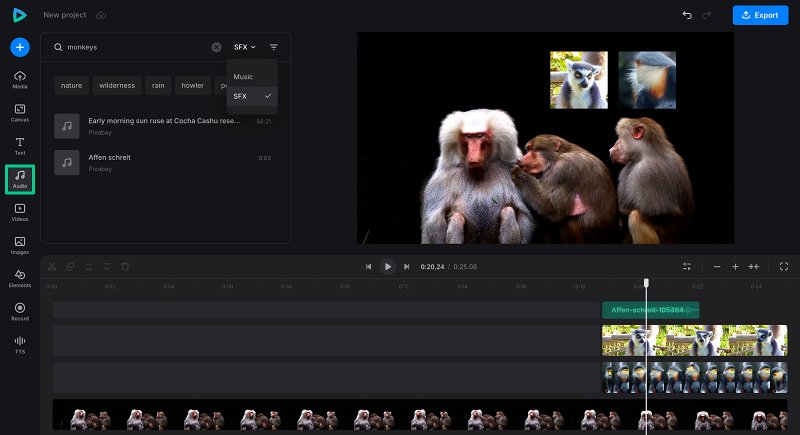
Task: Click the bring forward layer icon
Action: click(88, 267)
